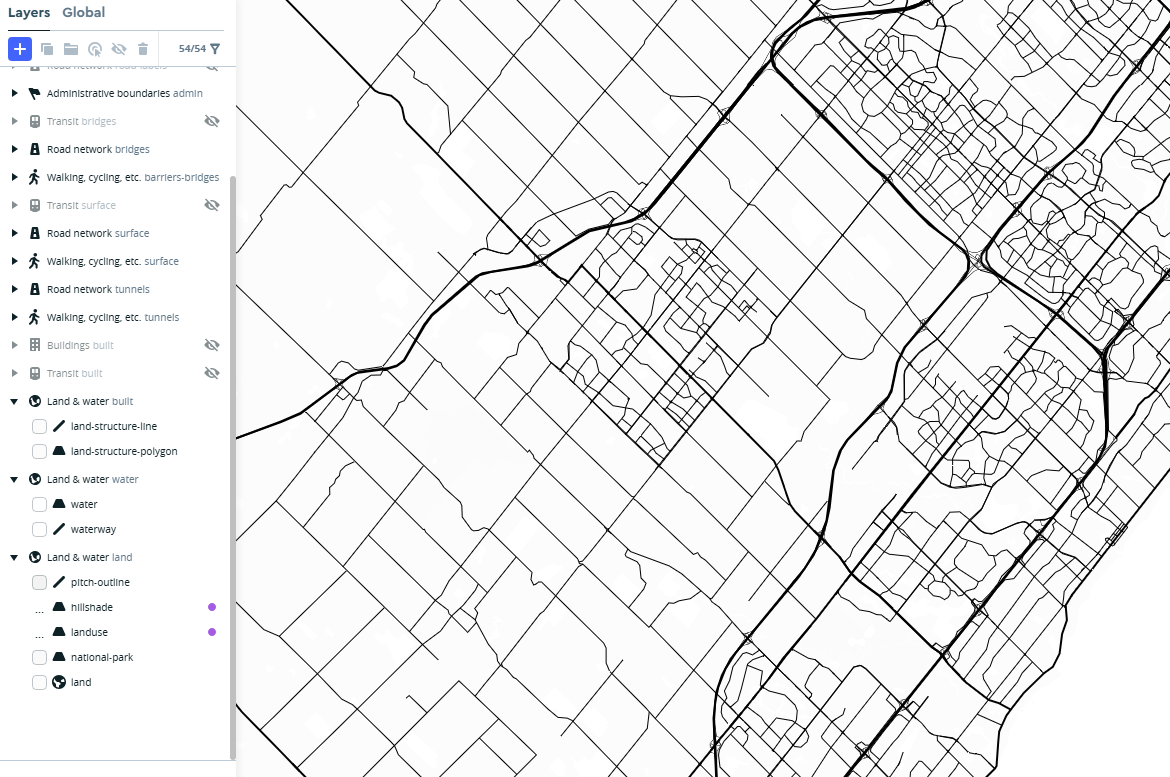This screenshot has width=1170, height=777.
Task: Add a new layer with the plus icon
Action: pyautogui.click(x=19, y=48)
